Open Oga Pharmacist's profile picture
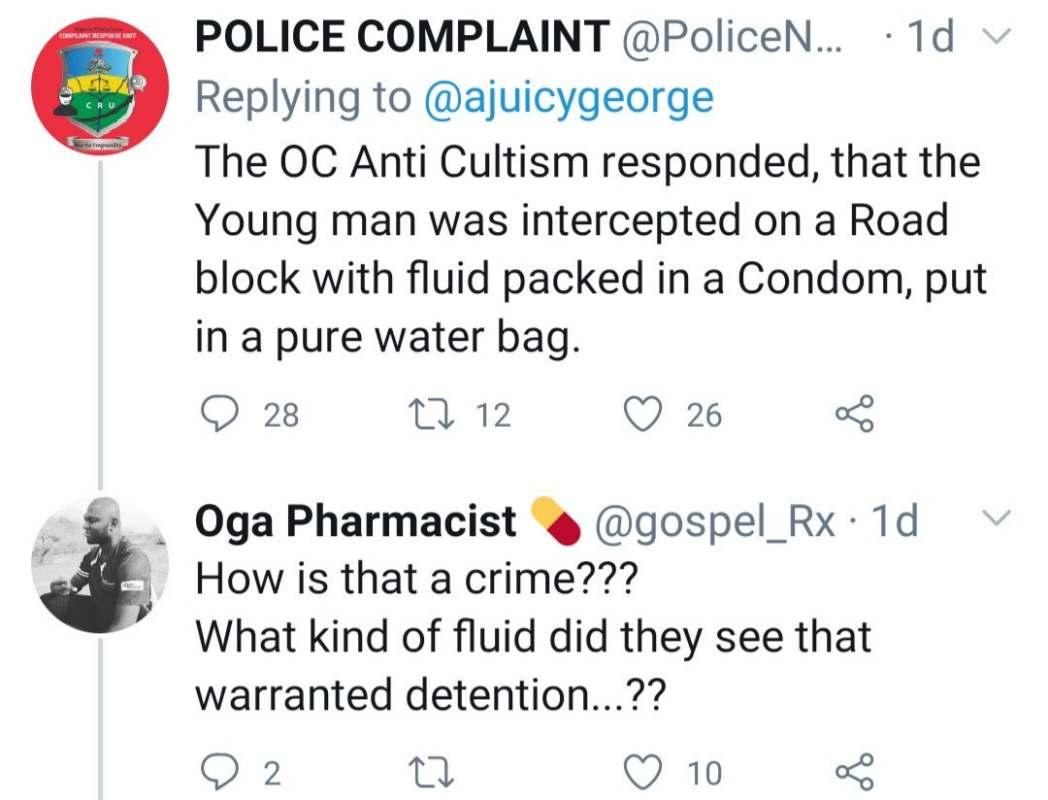The image size is (1048, 800). pos(101,565)
